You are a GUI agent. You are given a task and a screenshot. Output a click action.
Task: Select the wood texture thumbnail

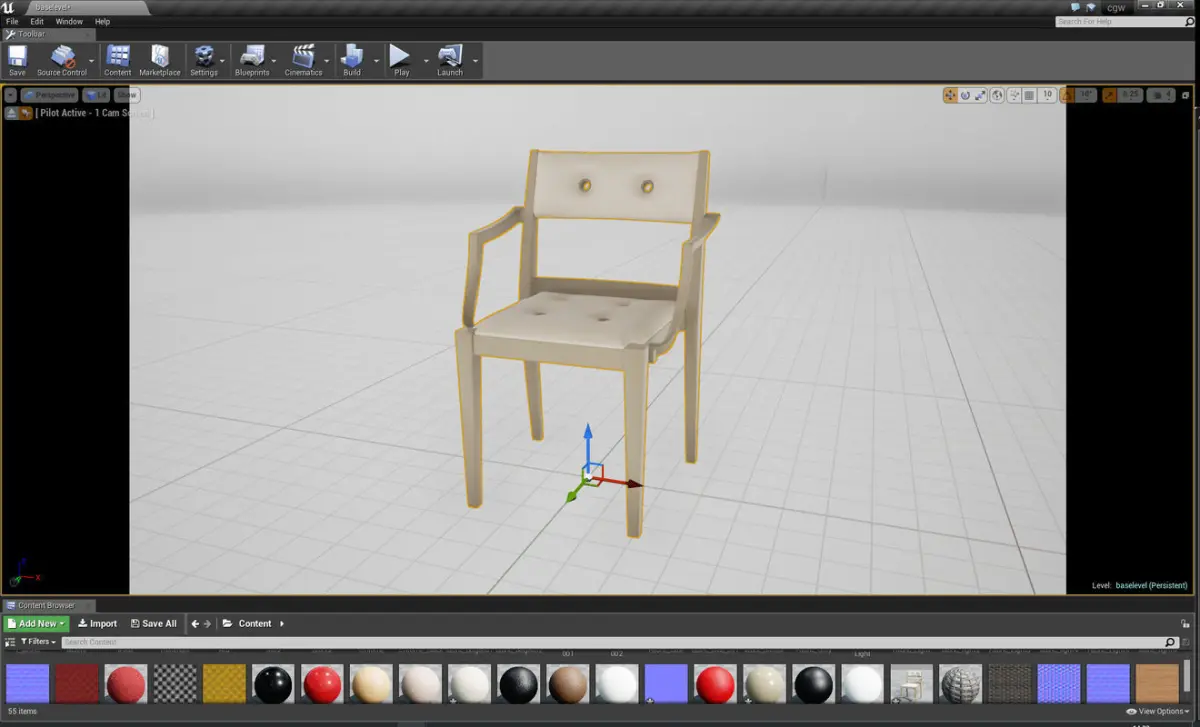coord(1157,684)
